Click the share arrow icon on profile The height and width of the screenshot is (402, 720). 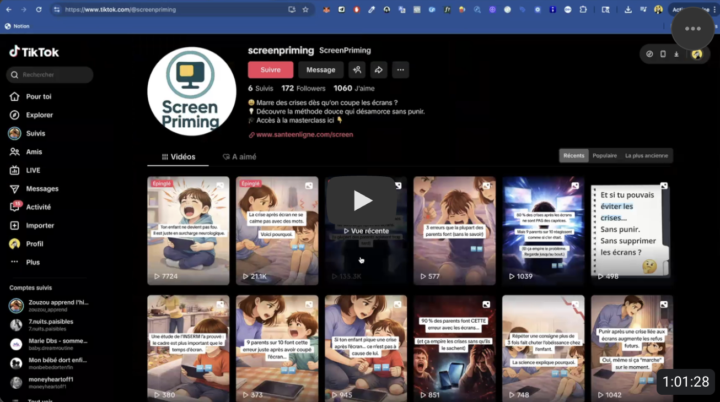pos(379,70)
